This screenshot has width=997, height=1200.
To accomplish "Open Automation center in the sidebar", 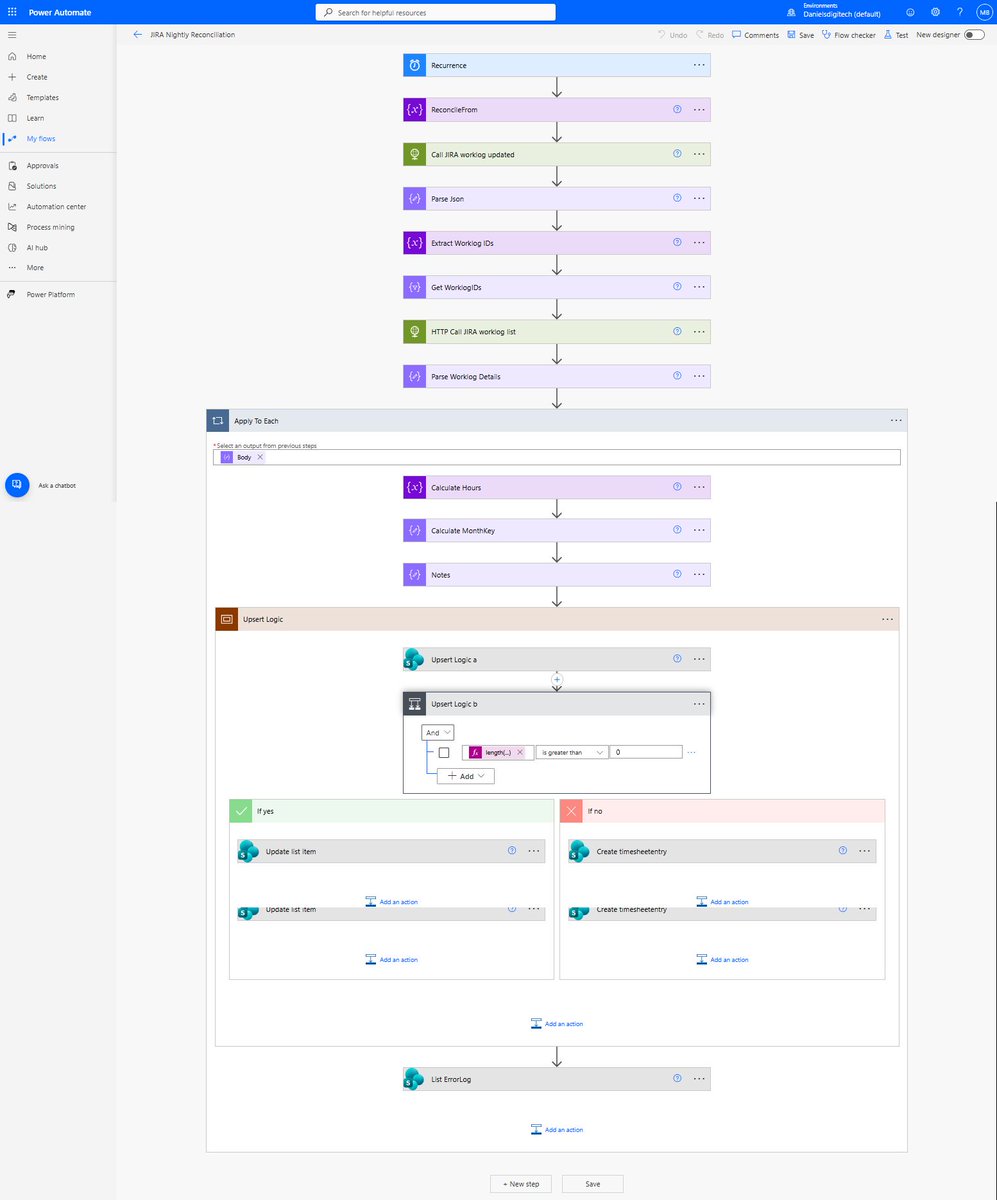I will (58, 206).
